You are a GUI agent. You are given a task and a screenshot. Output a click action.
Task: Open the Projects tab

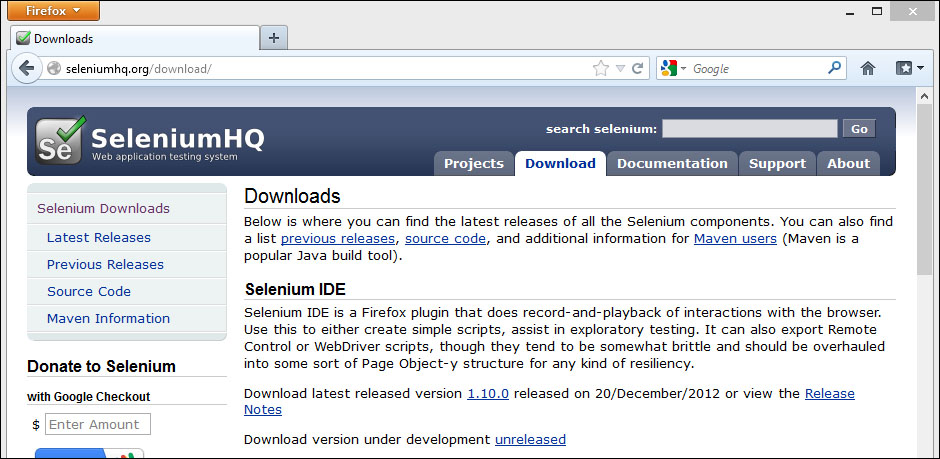click(x=473, y=164)
